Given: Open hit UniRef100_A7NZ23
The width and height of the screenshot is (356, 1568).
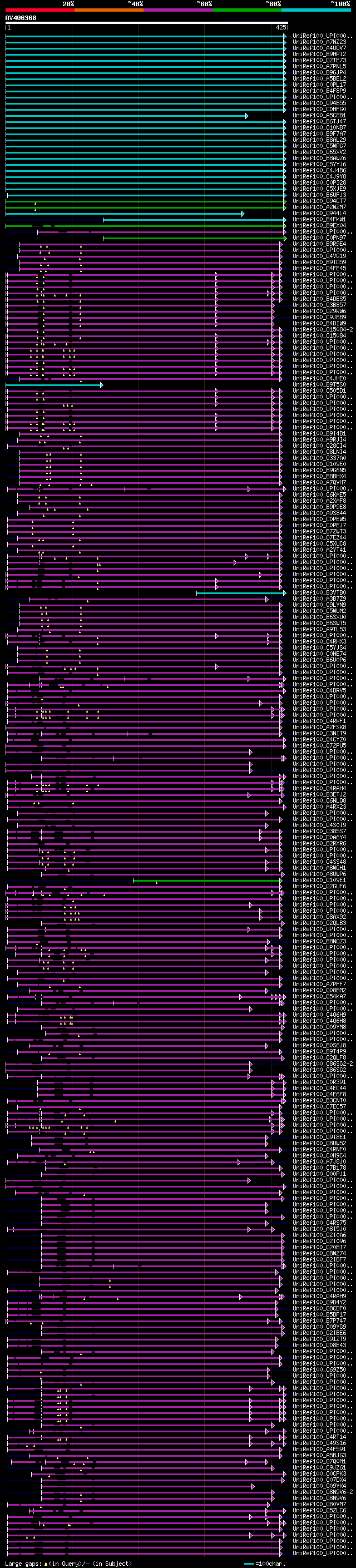Looking at the screenshot, I should [x=319, y=42].
